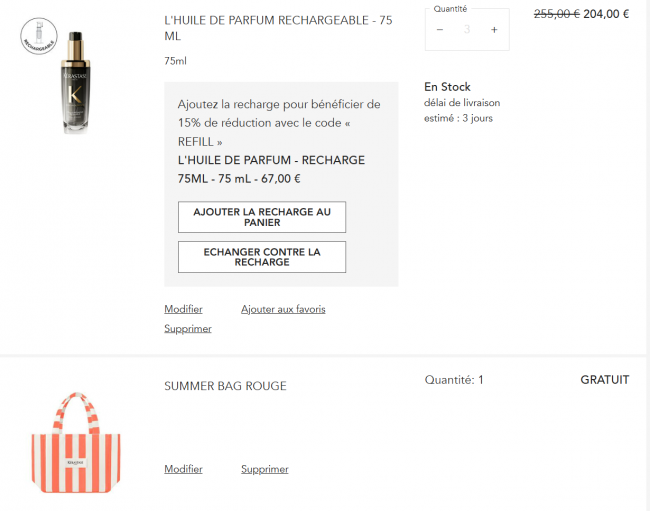Click Echanger contre la recharge button
Viewport: 650px width, 511px height.
point(262,257)
